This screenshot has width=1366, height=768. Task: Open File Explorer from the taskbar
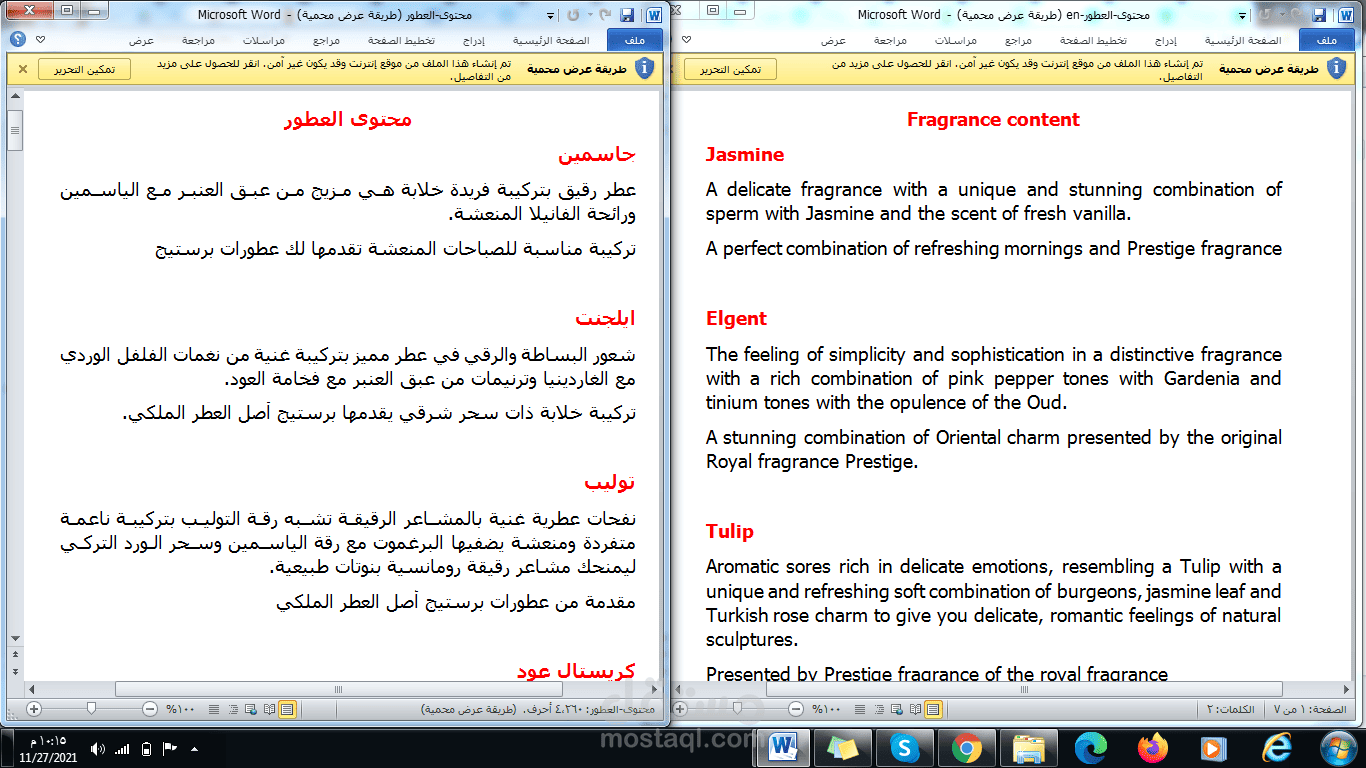[1028, 747]
